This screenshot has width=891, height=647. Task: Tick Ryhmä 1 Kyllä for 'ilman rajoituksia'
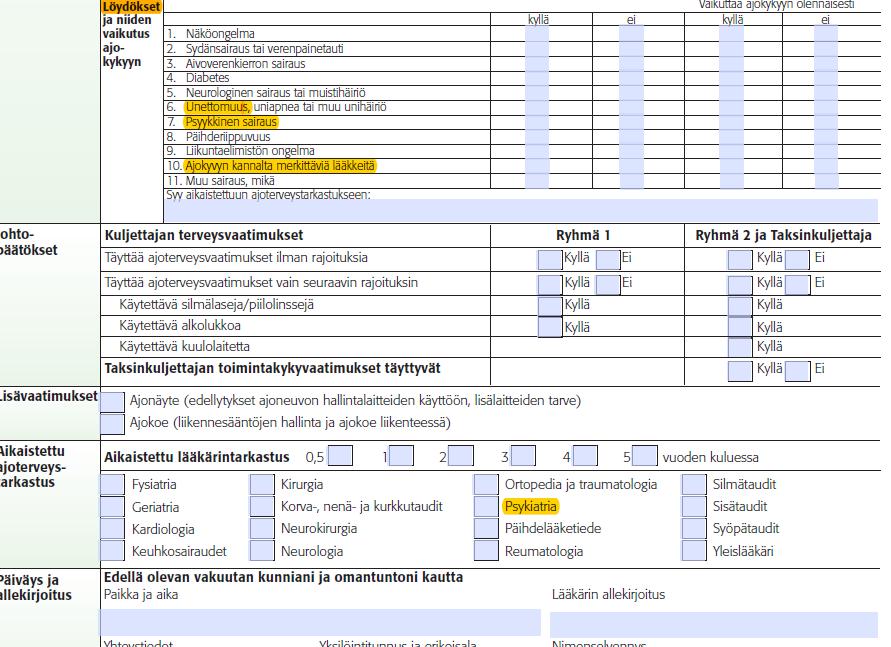(x=549, y=260)
